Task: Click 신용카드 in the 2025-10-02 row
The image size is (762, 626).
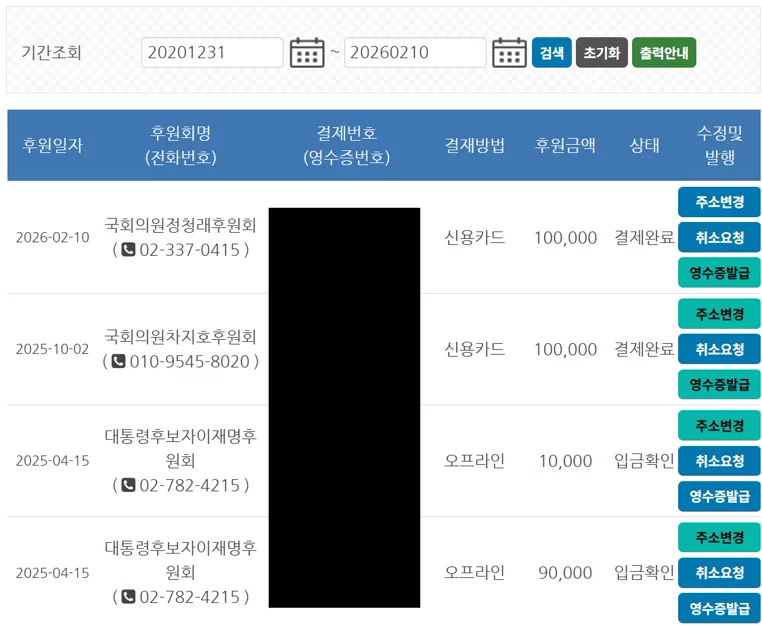Action: (x=475, y=349)
